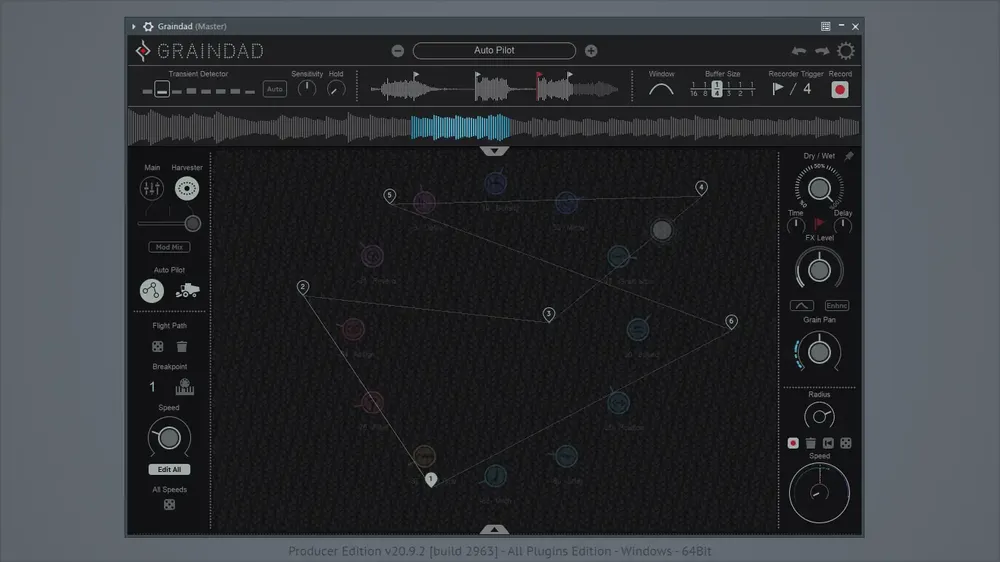Click the Breakpoint keyboard icon
Viewport: 1000px width, 562px height.
pyautogui.click(x=184, y=387)
